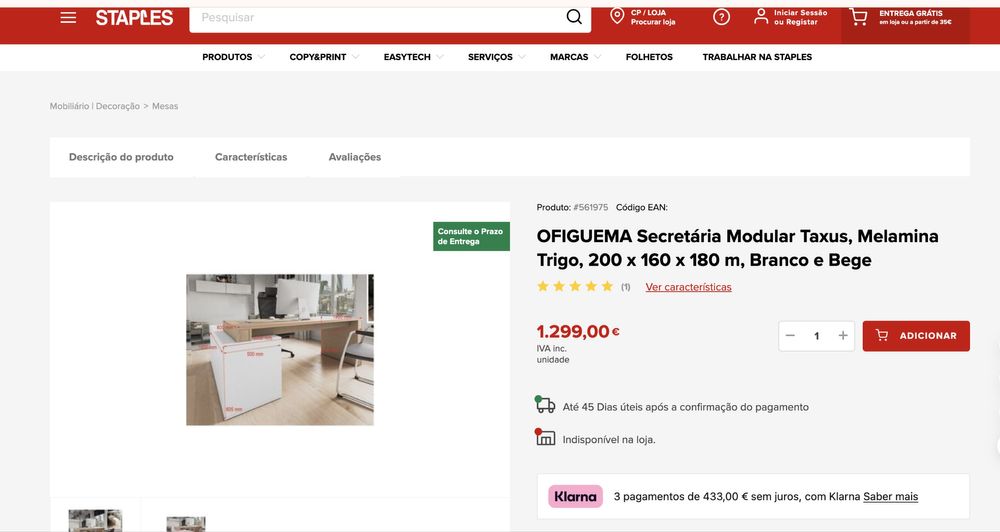This screenshot has height=532, width=1000.
Task: Click Consulte o Prazo de Entrega badge
Action: click(471, 236)
